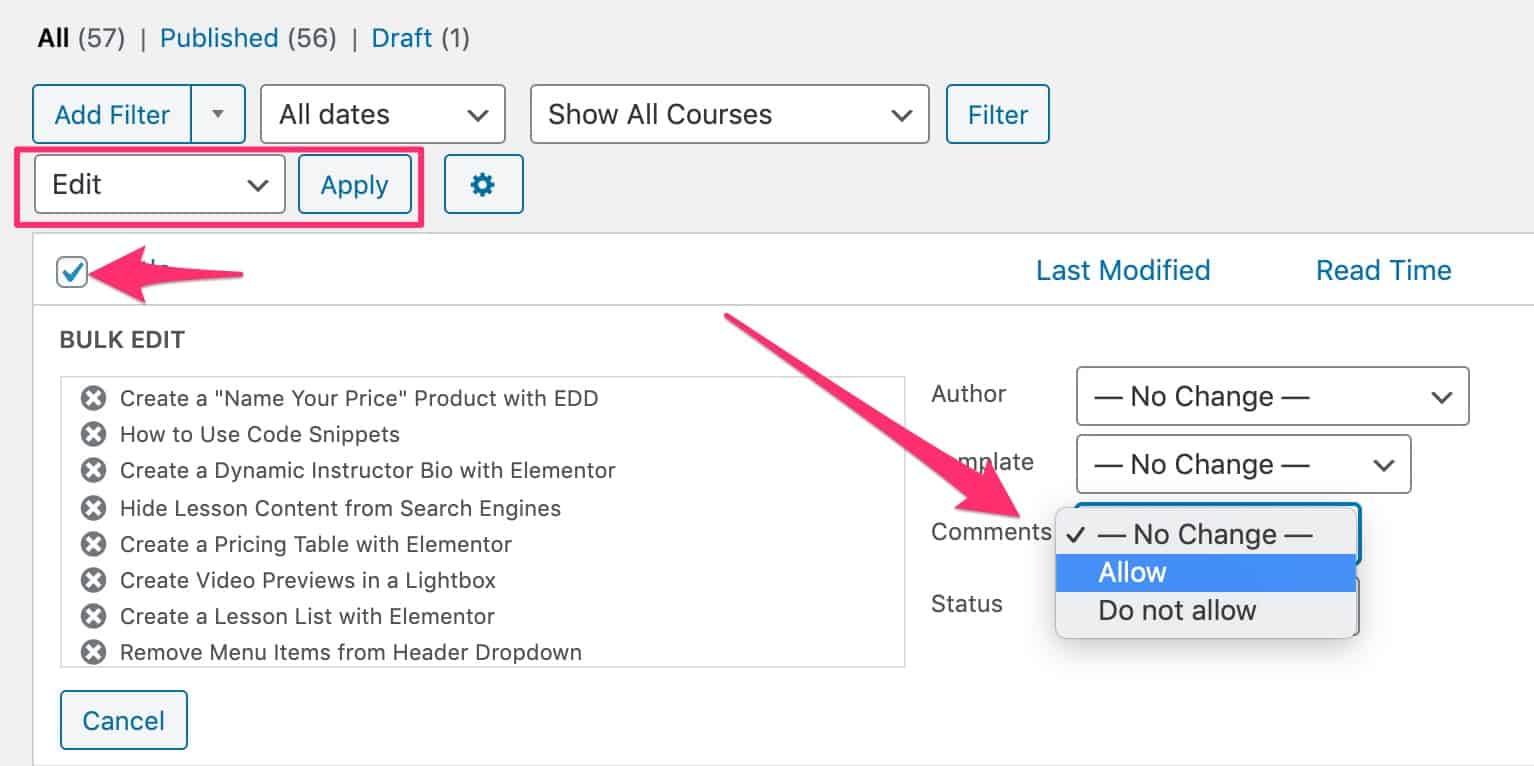Remove "Create a Pricing Table with Elementor" item
Screen dimensions: 1534x766
tap(92, 544)
